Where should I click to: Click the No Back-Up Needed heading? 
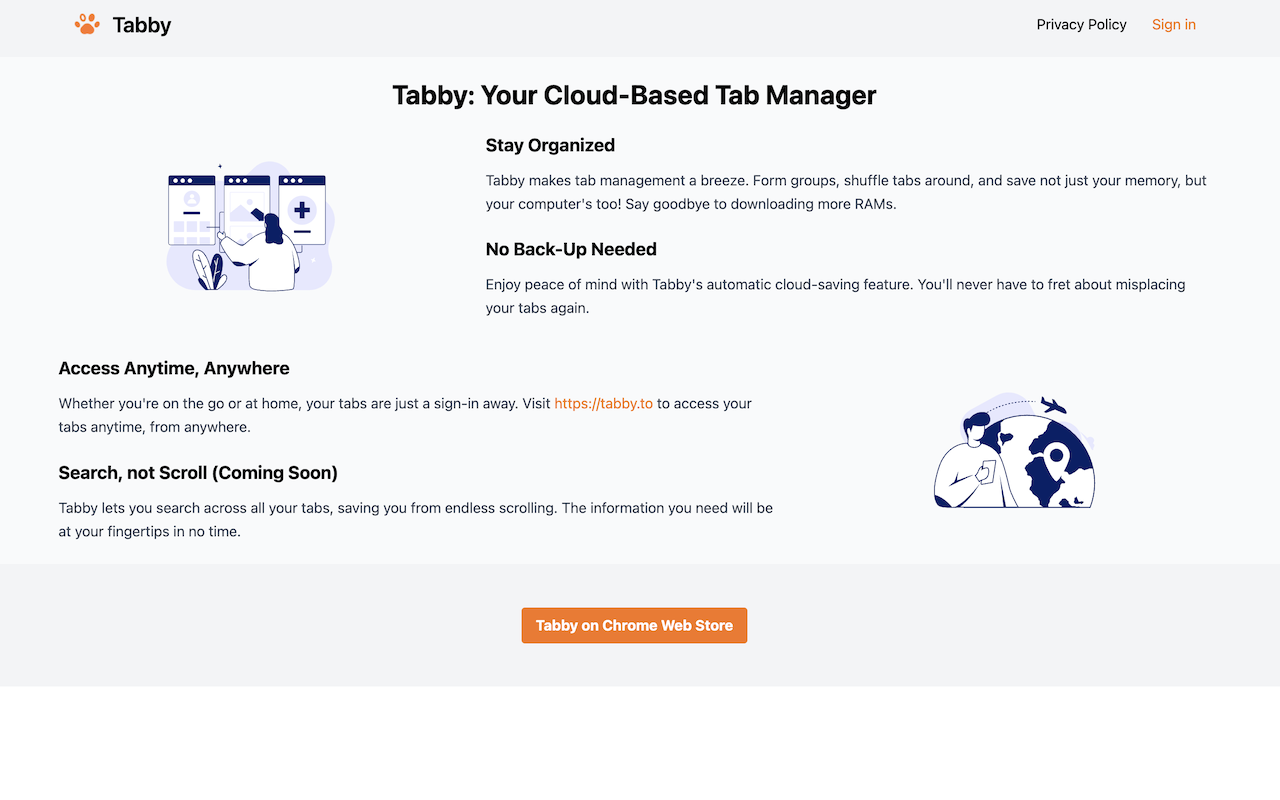coord(571,249)
